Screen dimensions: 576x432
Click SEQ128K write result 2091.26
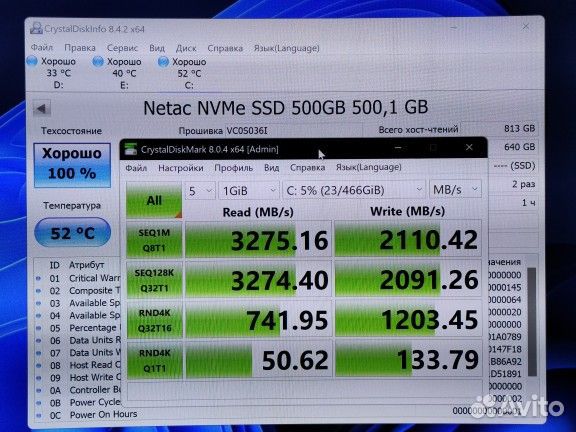pyautogui.click(x=408, y=279)
